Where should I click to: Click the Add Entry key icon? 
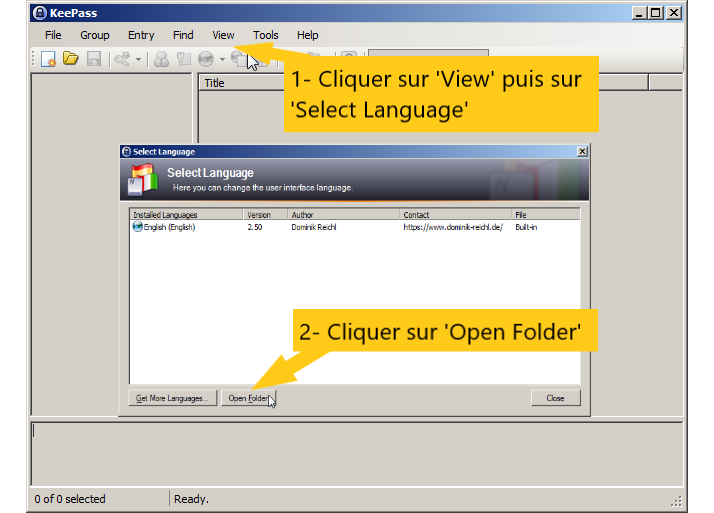click(122, 59)
